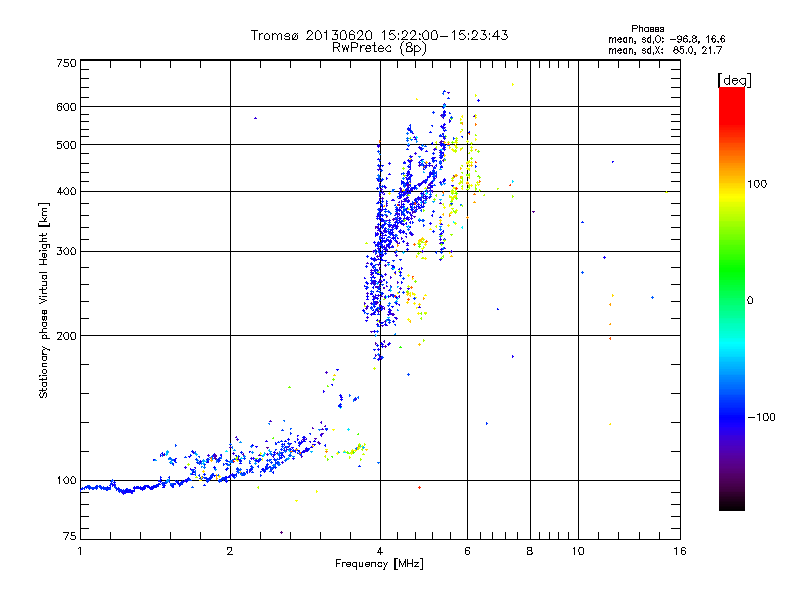
Task: Click the 'RwPretec (8p)' subtitle
Action: [379, 48]
